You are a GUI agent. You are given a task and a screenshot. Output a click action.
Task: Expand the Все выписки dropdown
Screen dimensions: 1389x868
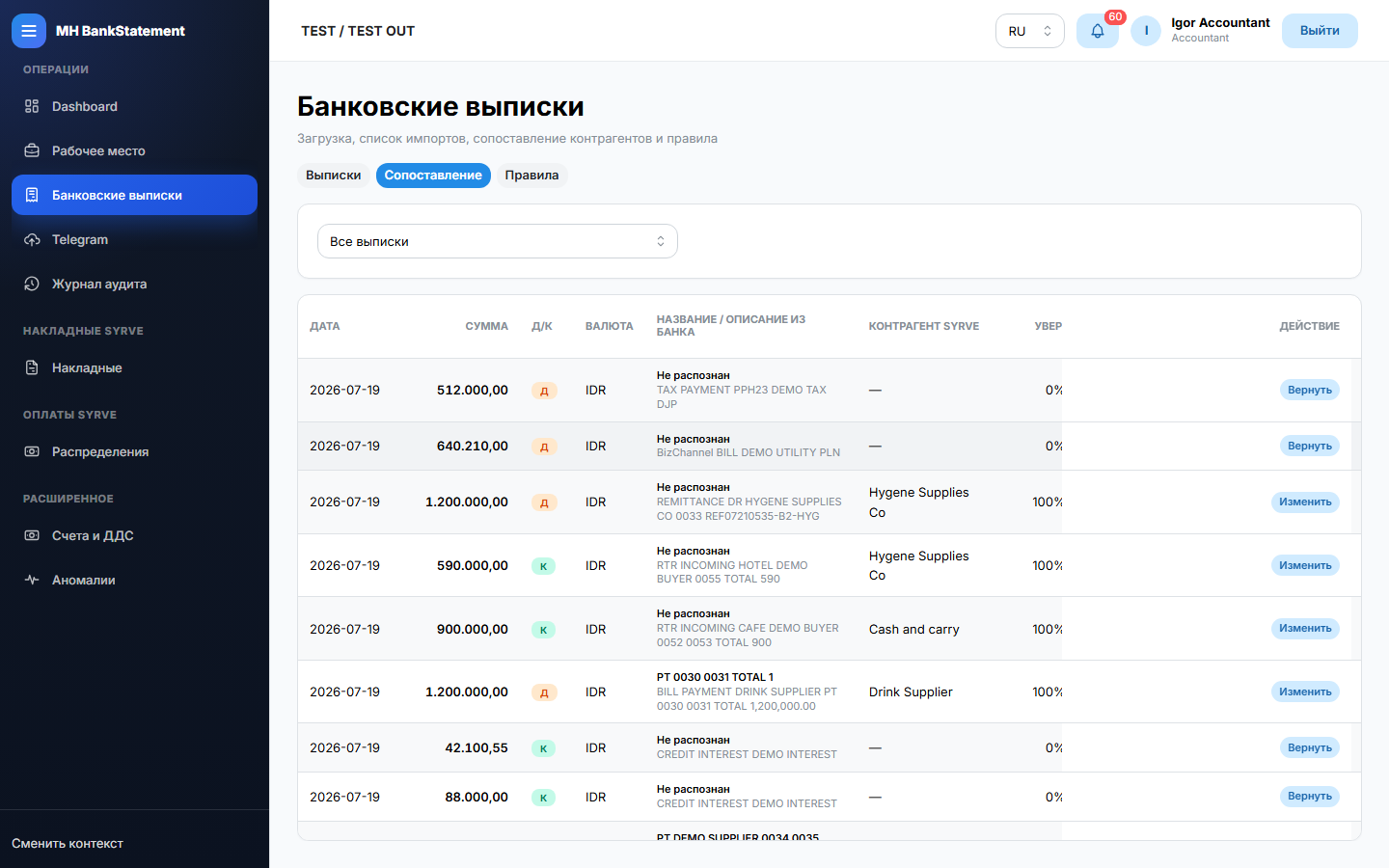[498, 241]
